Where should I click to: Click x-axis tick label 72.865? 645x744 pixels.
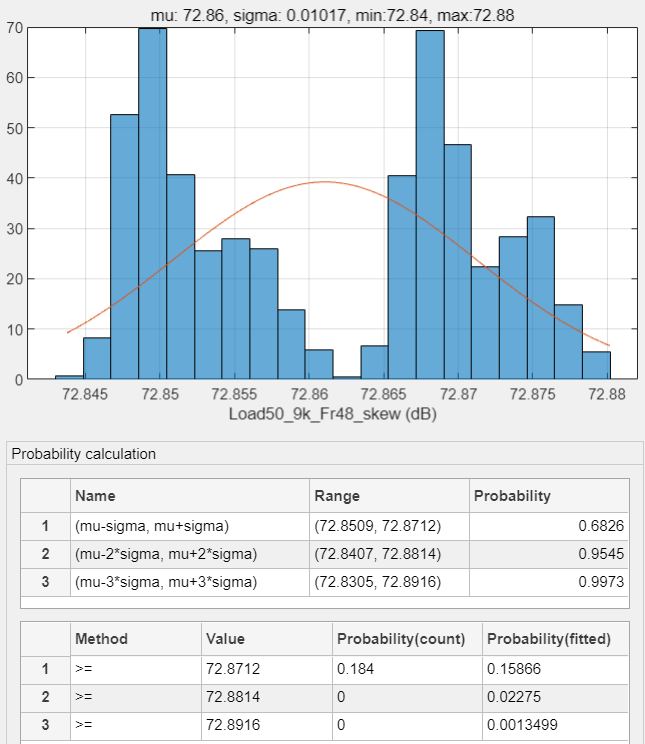coord(383,394)
